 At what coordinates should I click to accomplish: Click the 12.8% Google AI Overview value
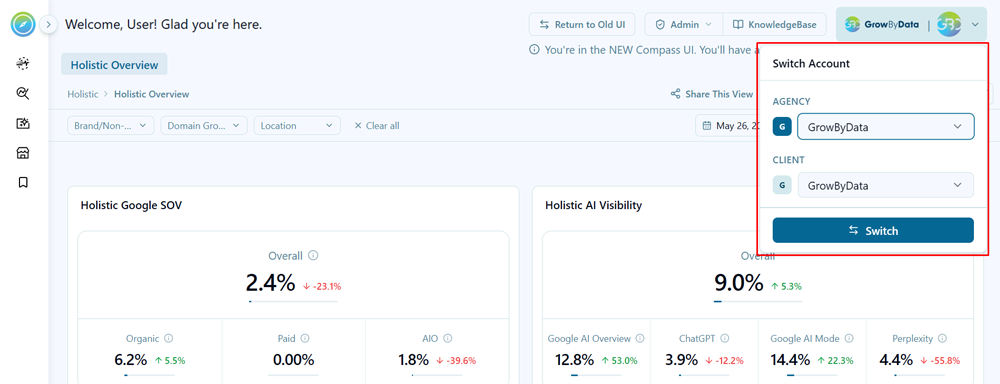(x=574, y=360)
